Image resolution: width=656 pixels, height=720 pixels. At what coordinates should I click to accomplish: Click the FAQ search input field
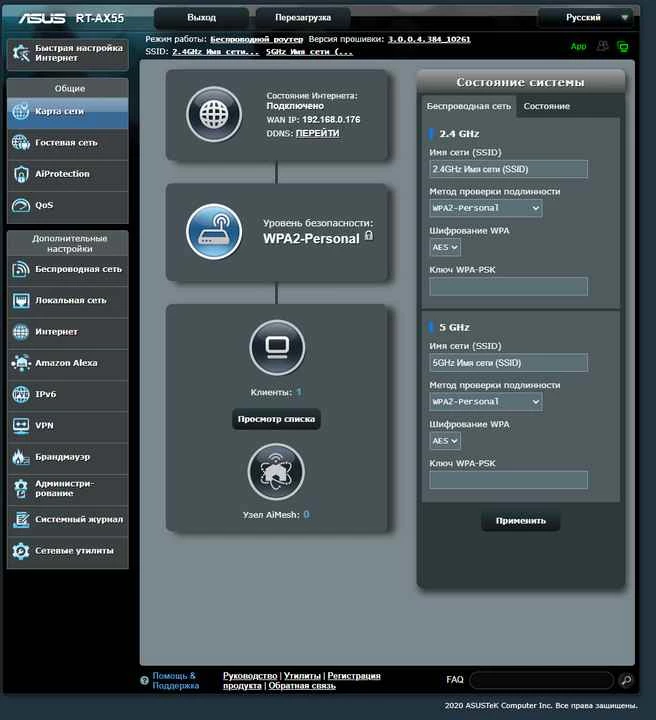pos(542,681)
